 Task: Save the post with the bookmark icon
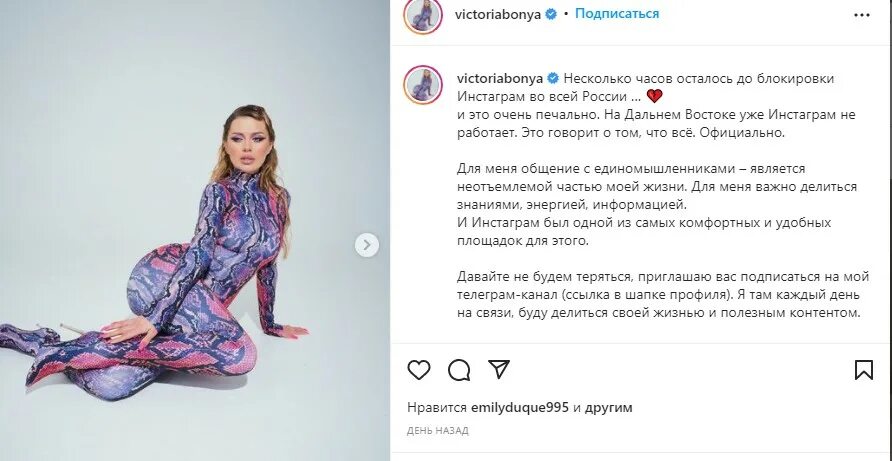coord(864,370)
